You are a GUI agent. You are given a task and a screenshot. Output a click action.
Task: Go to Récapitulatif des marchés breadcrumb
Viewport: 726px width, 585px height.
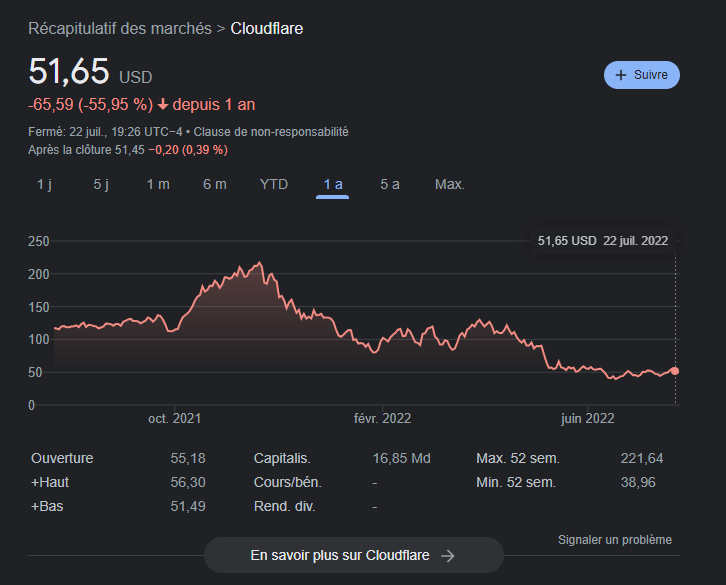(120, 29)
